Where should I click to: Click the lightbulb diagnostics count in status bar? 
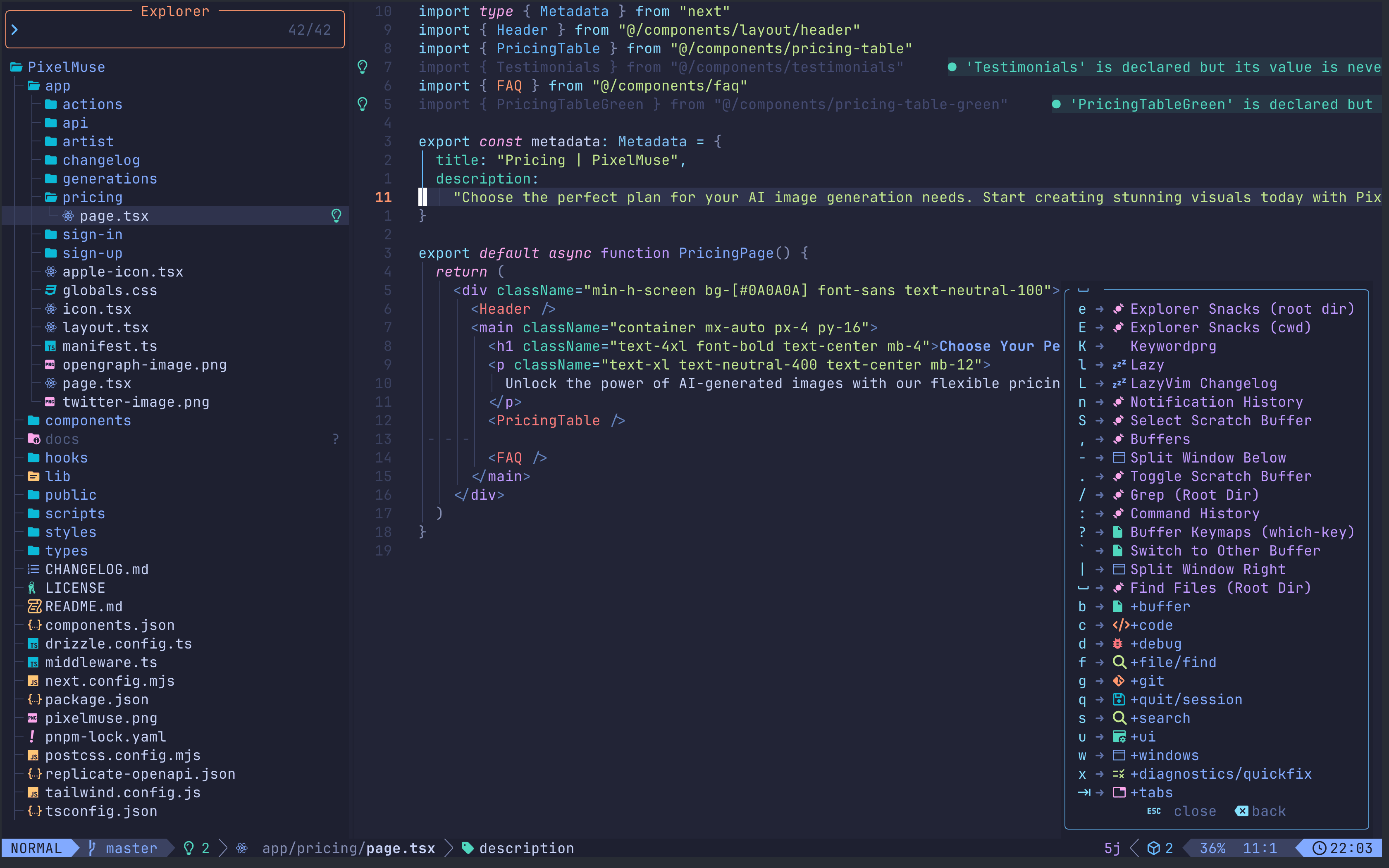click(x=196, y=848)
